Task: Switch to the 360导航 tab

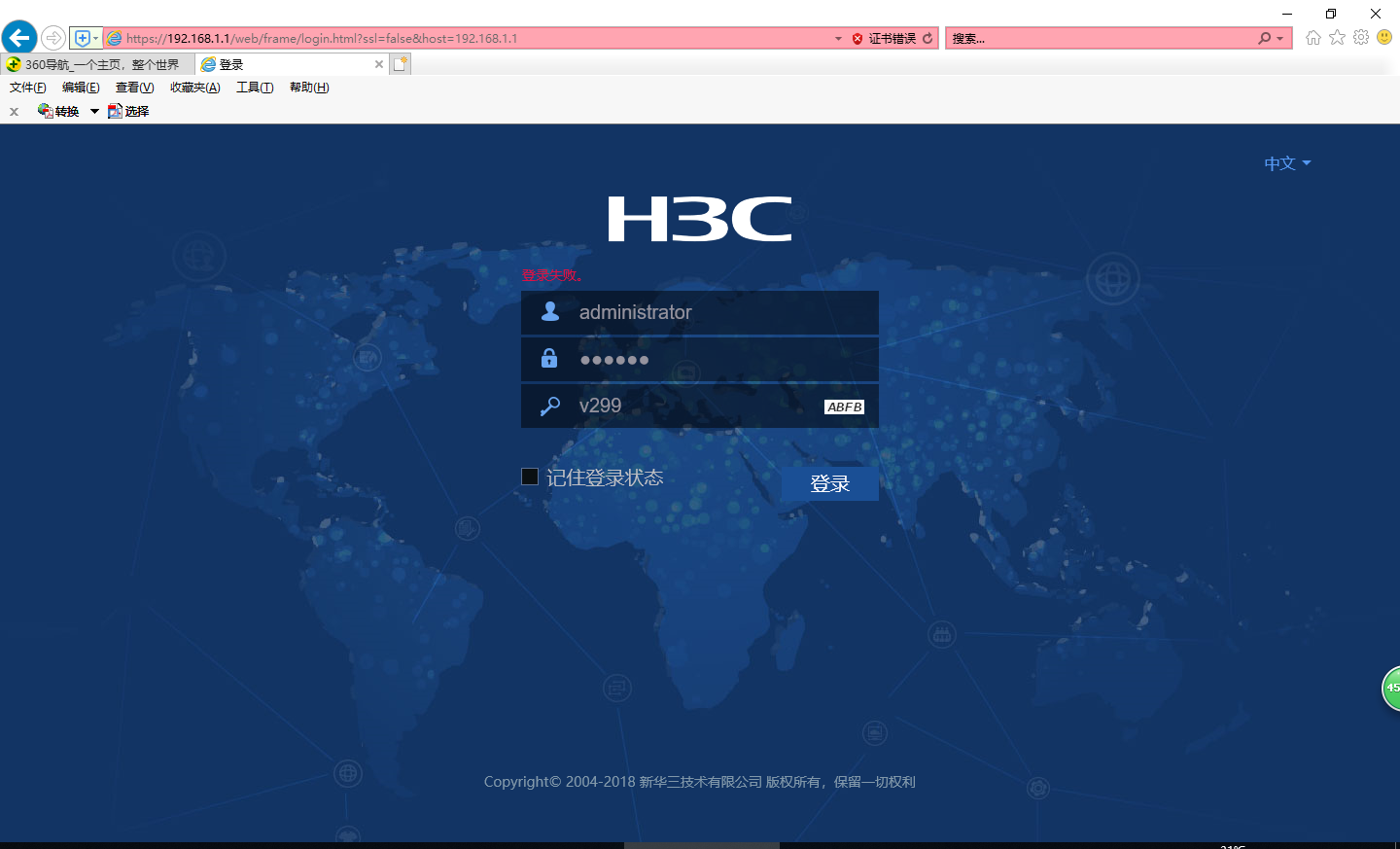Action: pyautogui.click(x=98, y=64)
